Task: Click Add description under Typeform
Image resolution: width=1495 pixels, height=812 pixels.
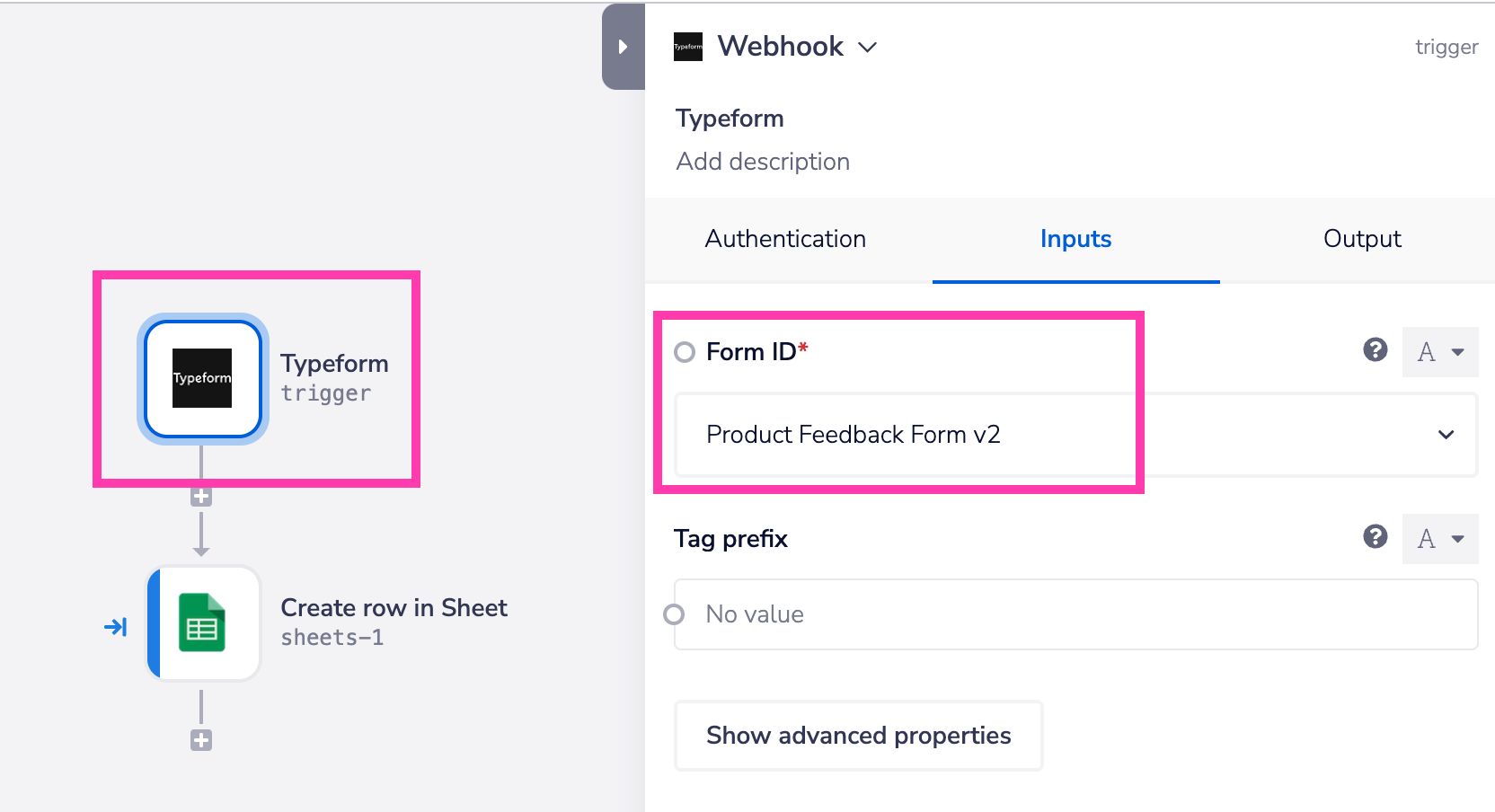Action: point(762,162)
